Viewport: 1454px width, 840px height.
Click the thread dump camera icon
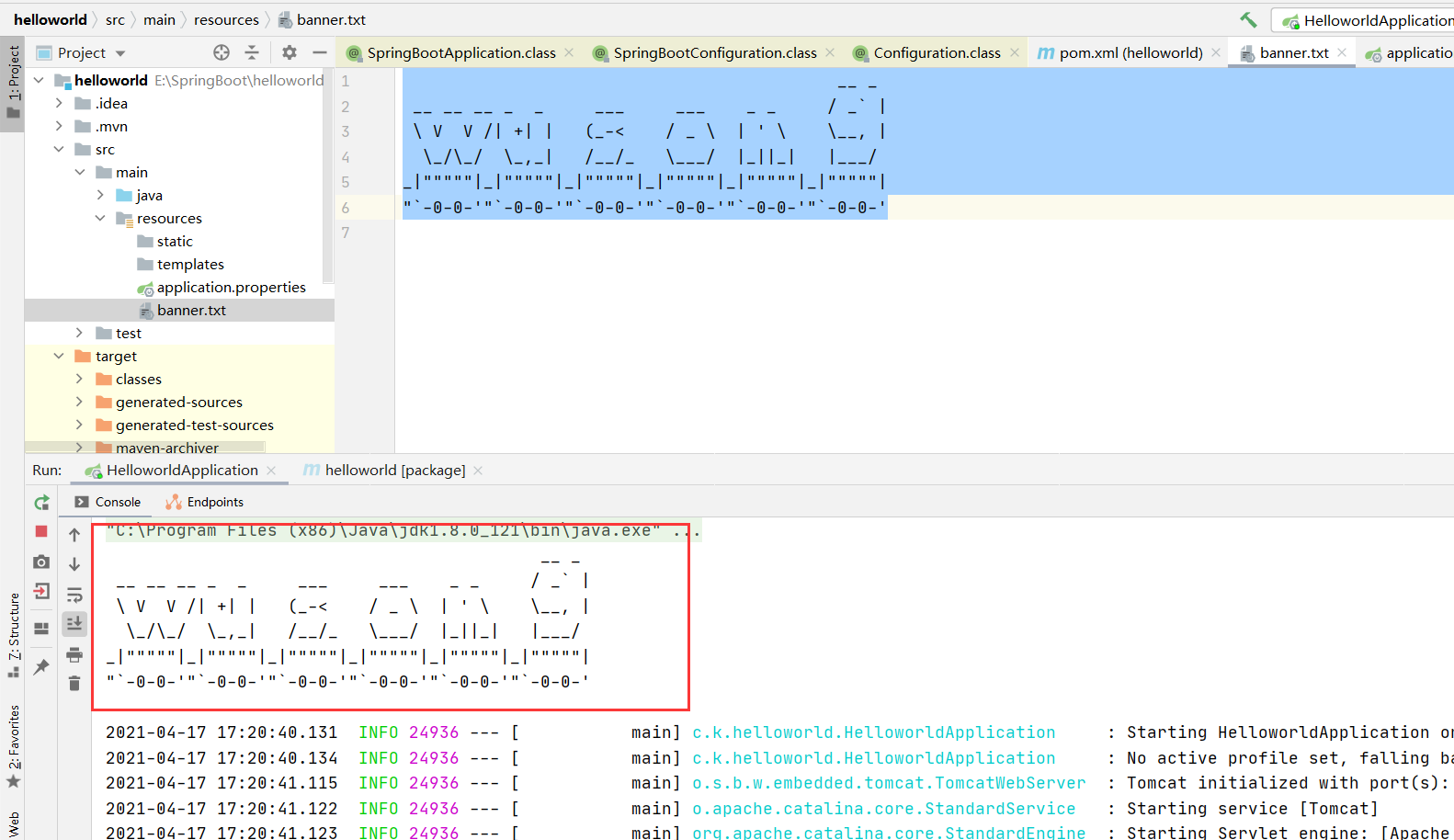41,562
